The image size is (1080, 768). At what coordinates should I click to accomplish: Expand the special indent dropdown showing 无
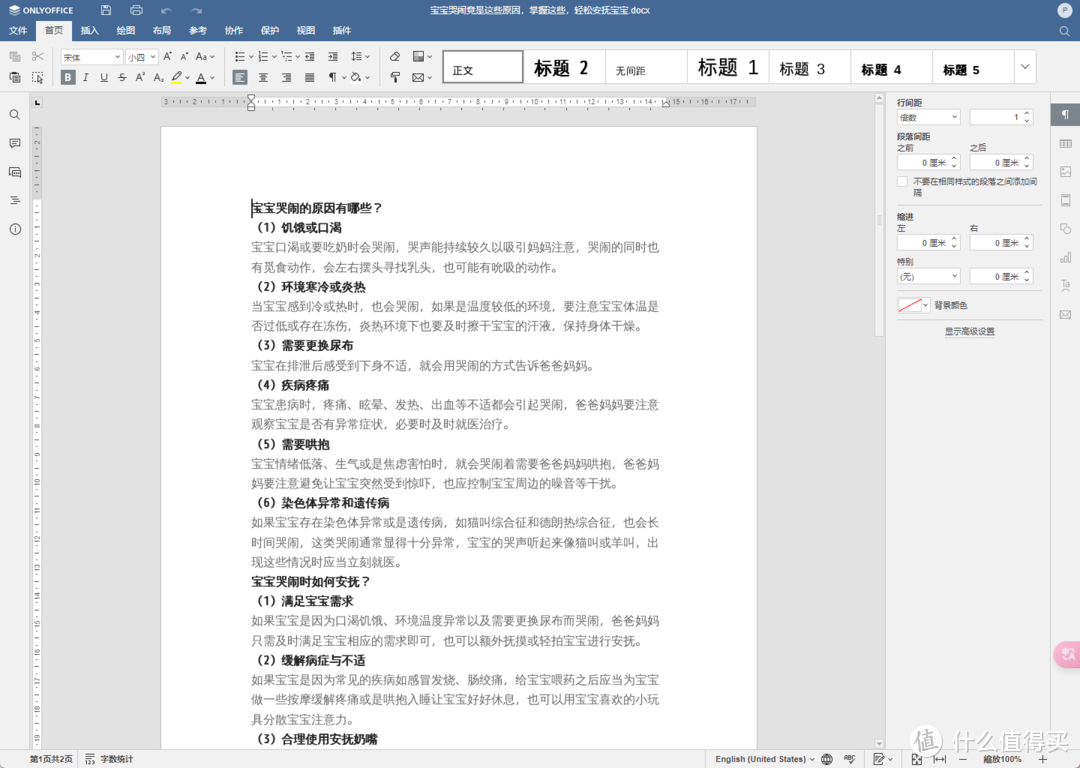pyautogui.click(x=927, y=275)
